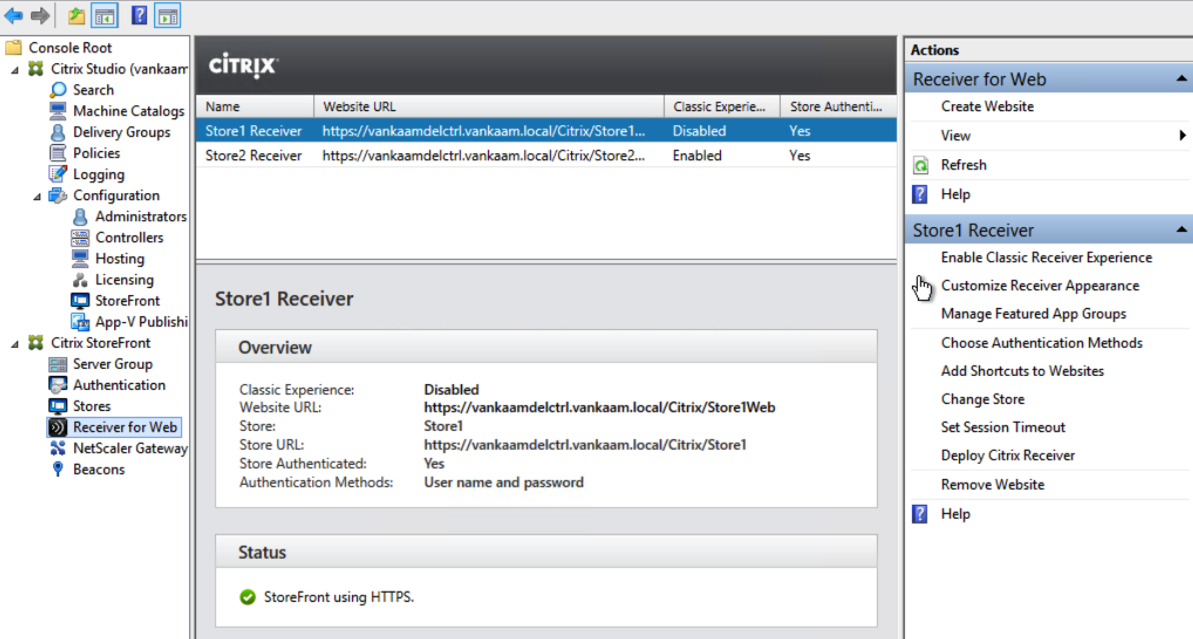Click the Logging icon

tap(58, 174)
